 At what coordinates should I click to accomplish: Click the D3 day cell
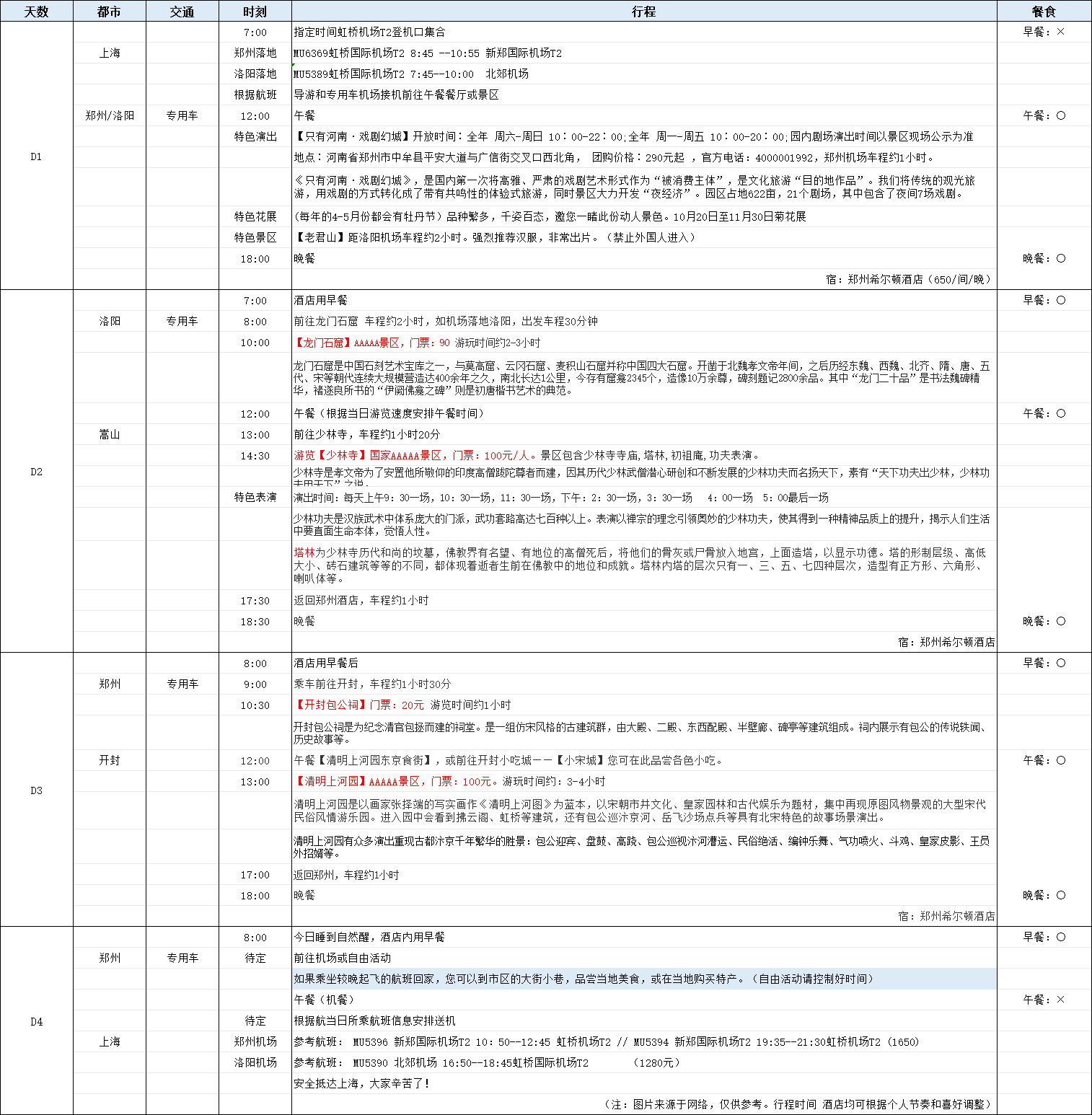(36, 790)
